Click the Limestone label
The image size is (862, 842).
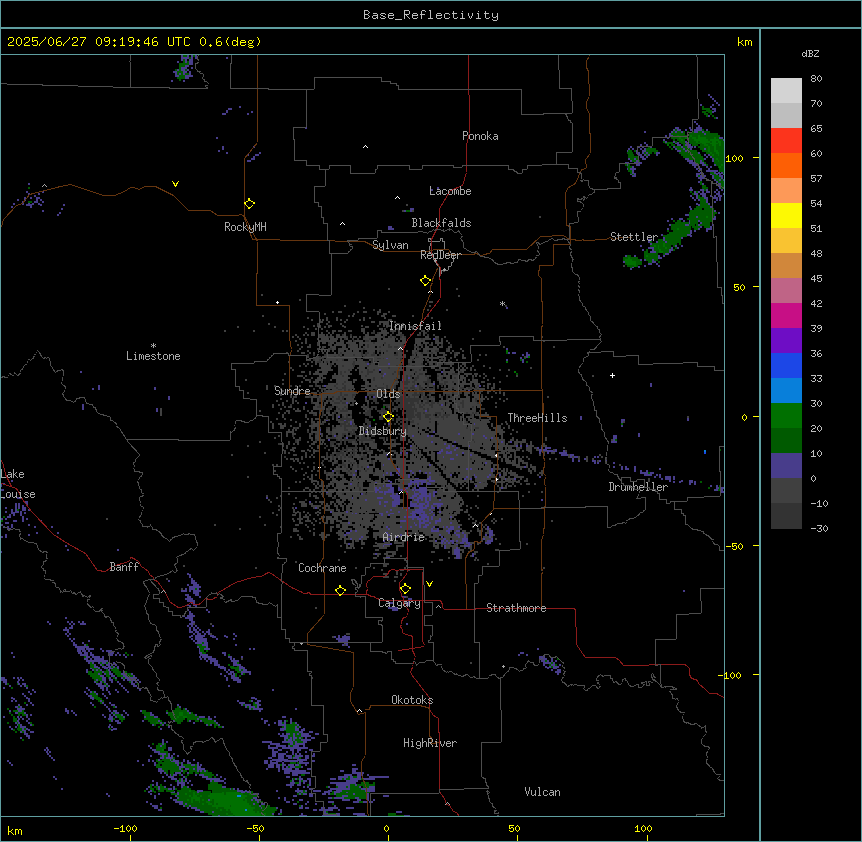pyautogui.click(x=153, y=356)
